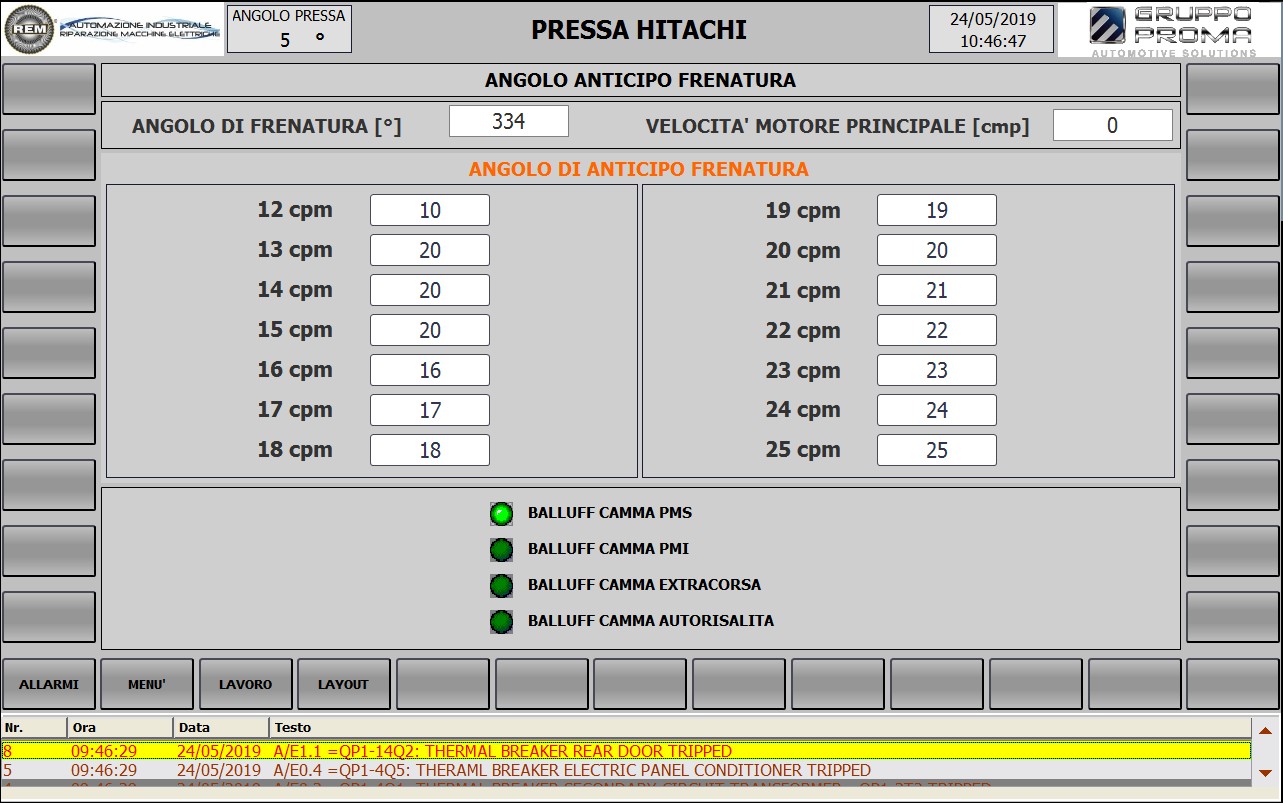Click the BALLUFF CAMMA PMS indicator light
Viewport: 1283px width, 803px height.
pyautogui.click(x=501, y=514)
